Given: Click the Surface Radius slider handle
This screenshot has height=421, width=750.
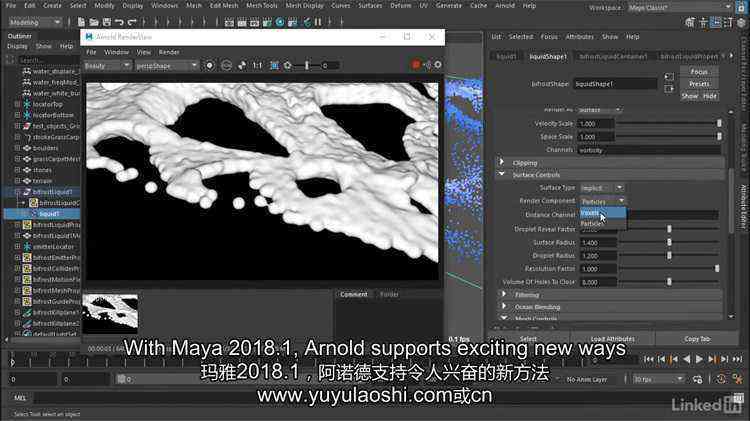Looking at the screenshot, I should [x=669, y=243].
